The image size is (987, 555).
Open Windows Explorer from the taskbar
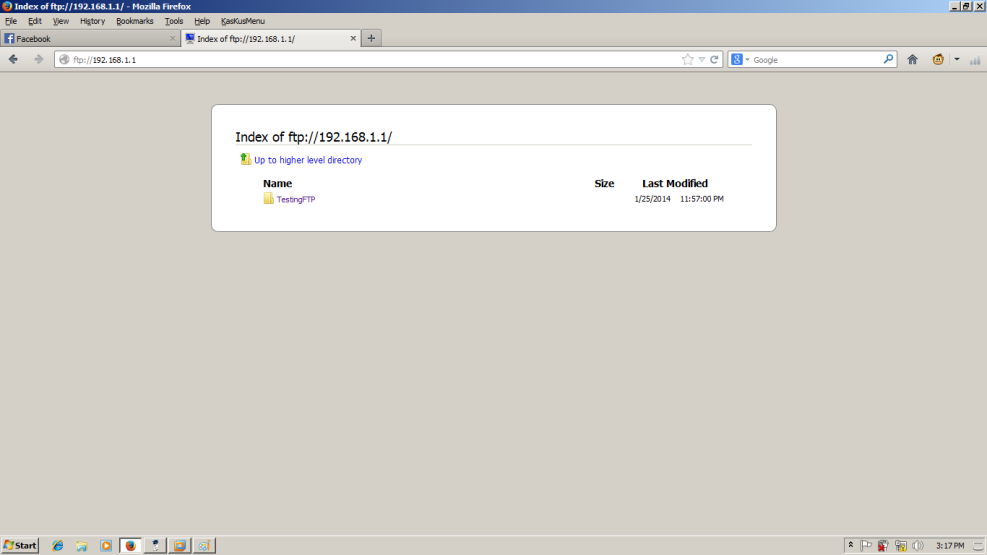(x=82, y=546)
